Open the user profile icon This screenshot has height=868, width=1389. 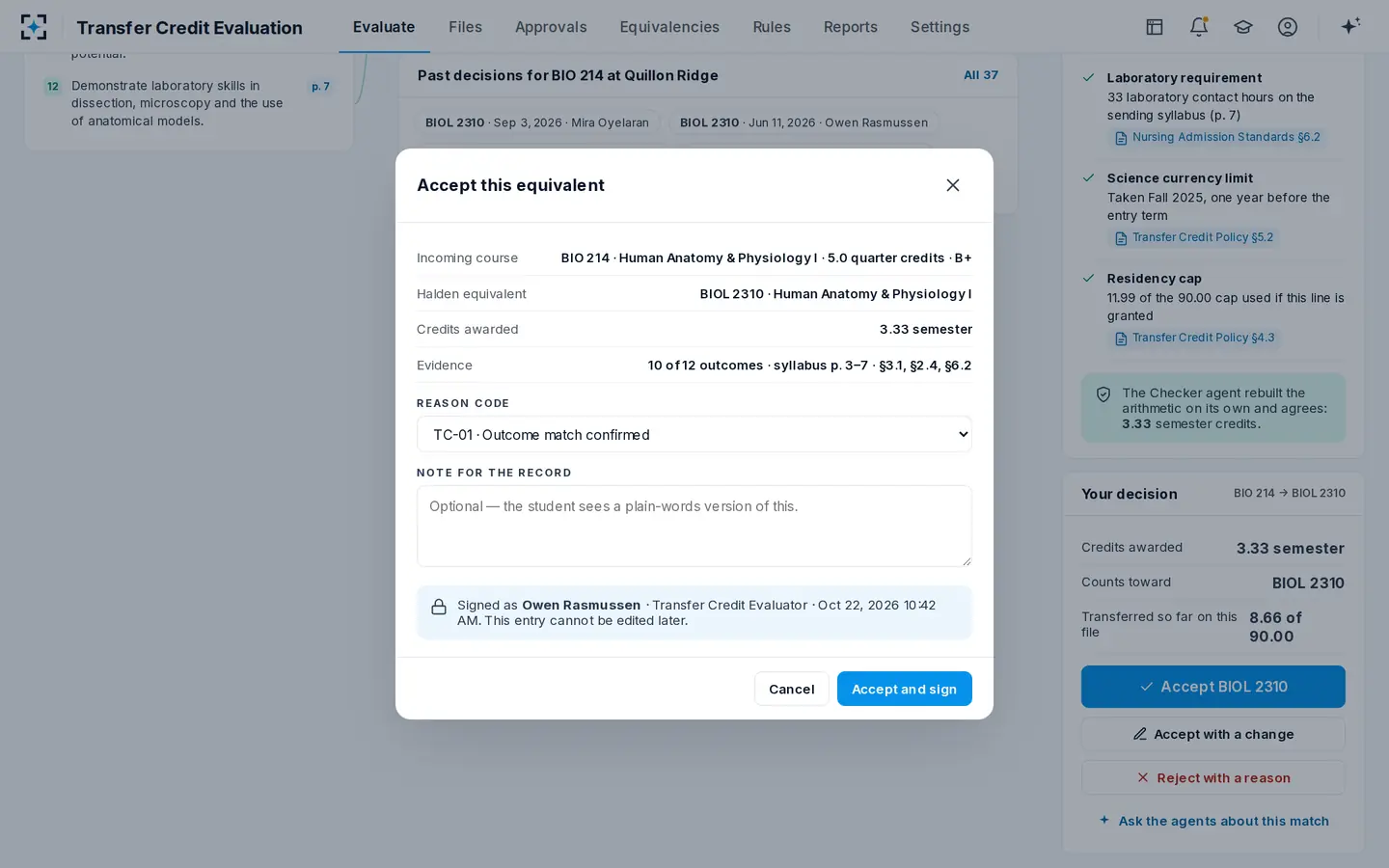tap(1288, 27)
